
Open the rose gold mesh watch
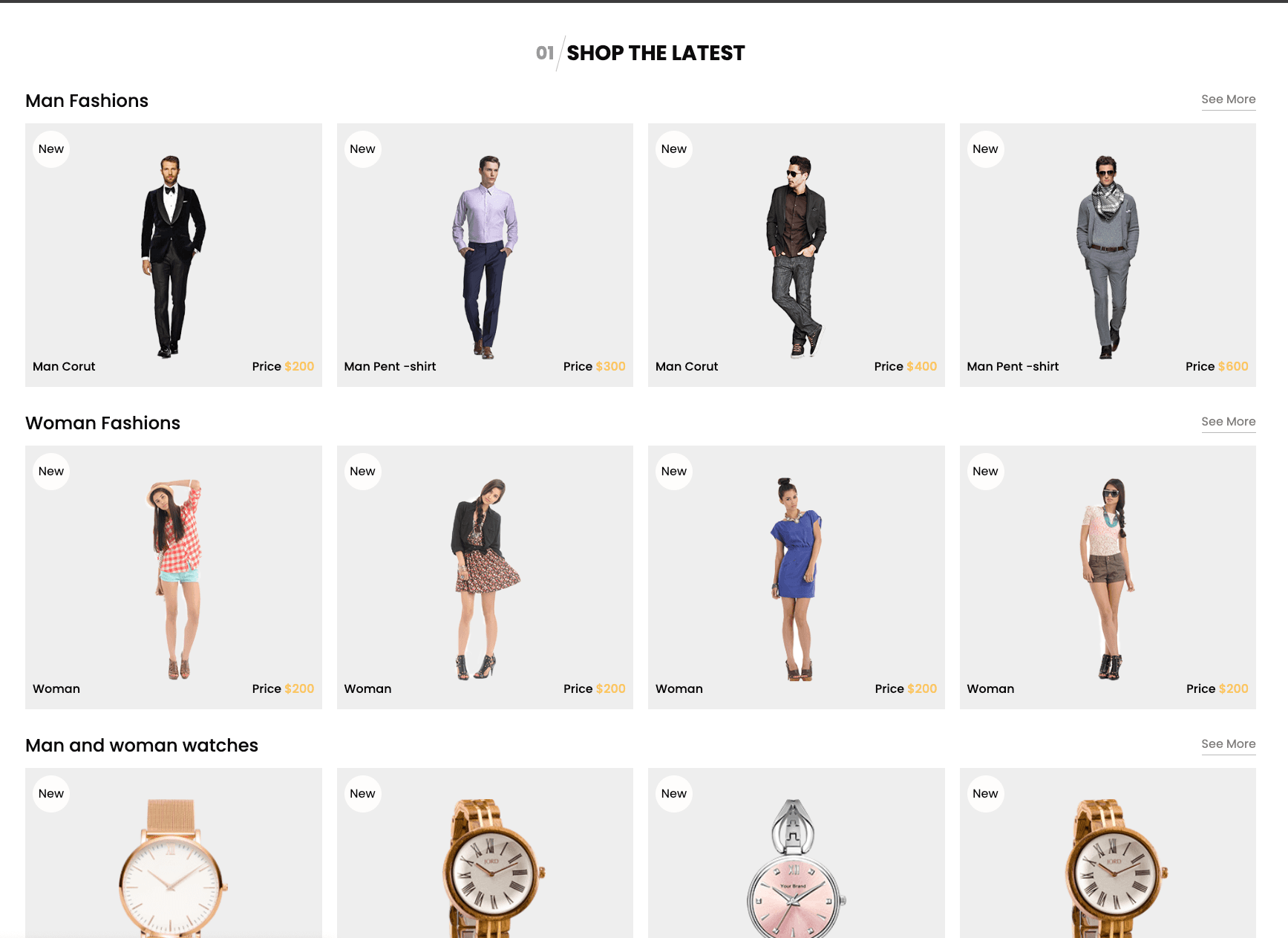click(173, 867)
